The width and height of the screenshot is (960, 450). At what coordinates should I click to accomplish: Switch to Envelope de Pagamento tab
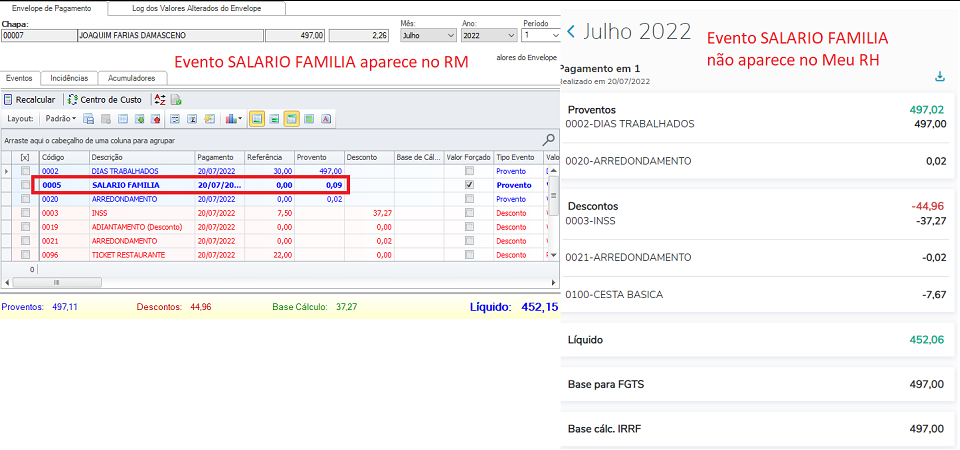52,9
